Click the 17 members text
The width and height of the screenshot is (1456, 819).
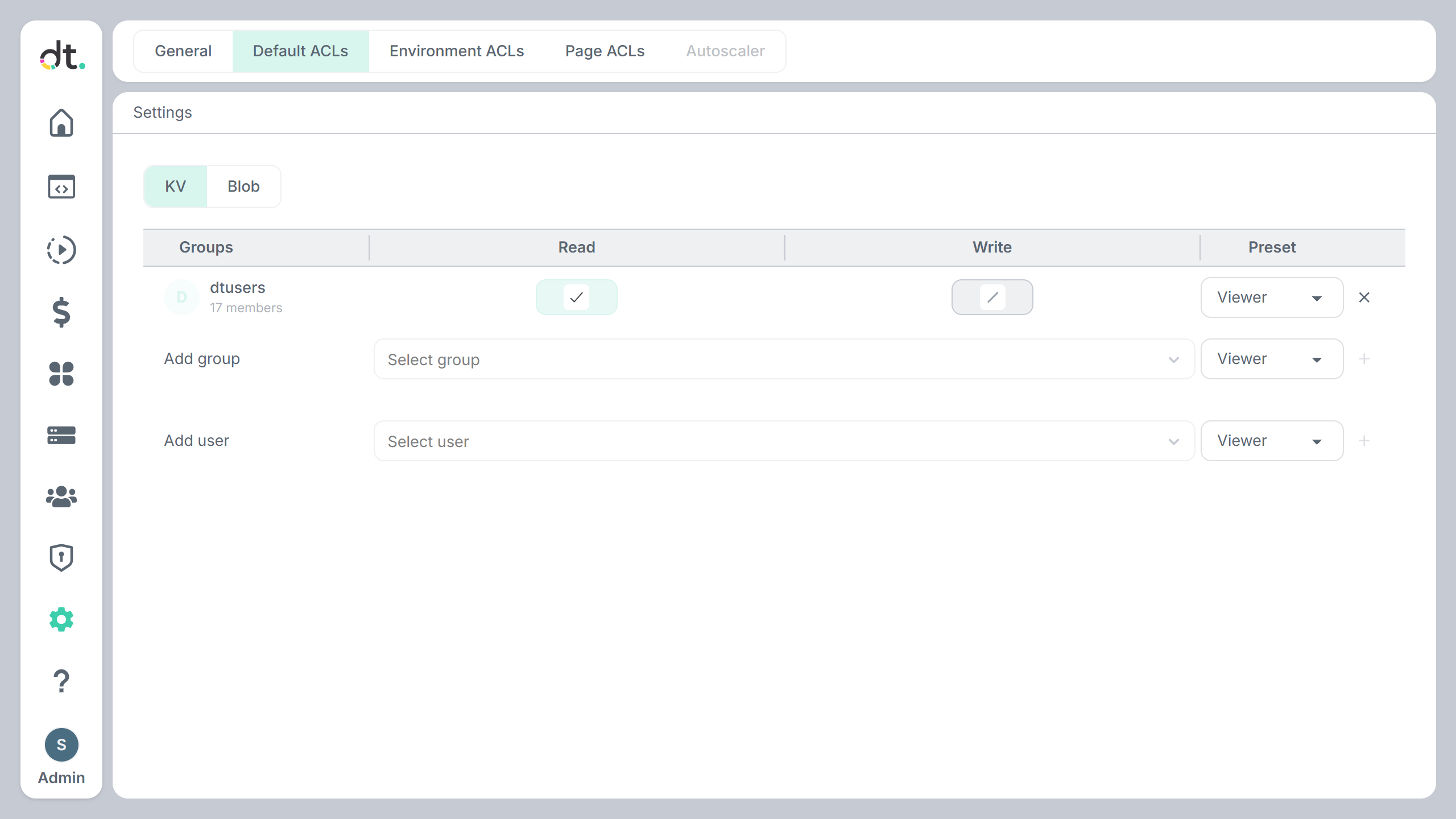click(246, 308)
